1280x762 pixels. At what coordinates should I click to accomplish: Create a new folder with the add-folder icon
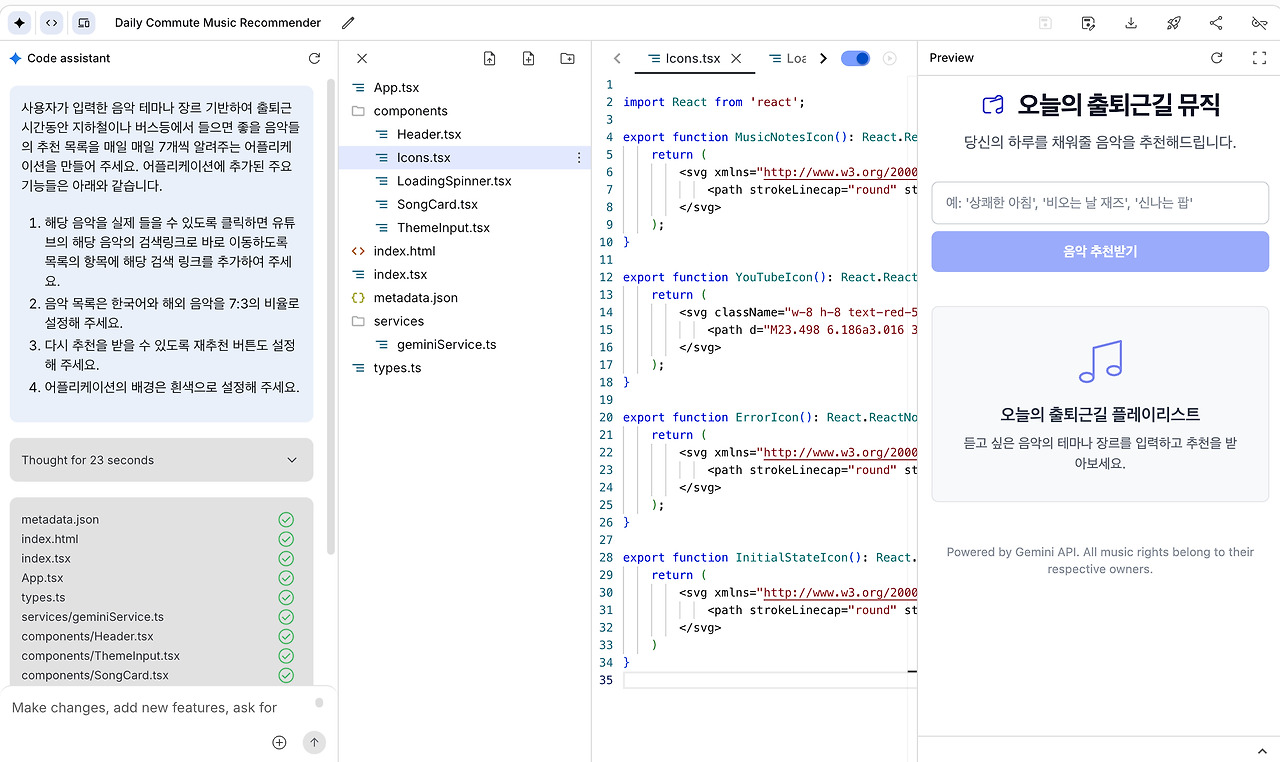[x=567, y=59]
